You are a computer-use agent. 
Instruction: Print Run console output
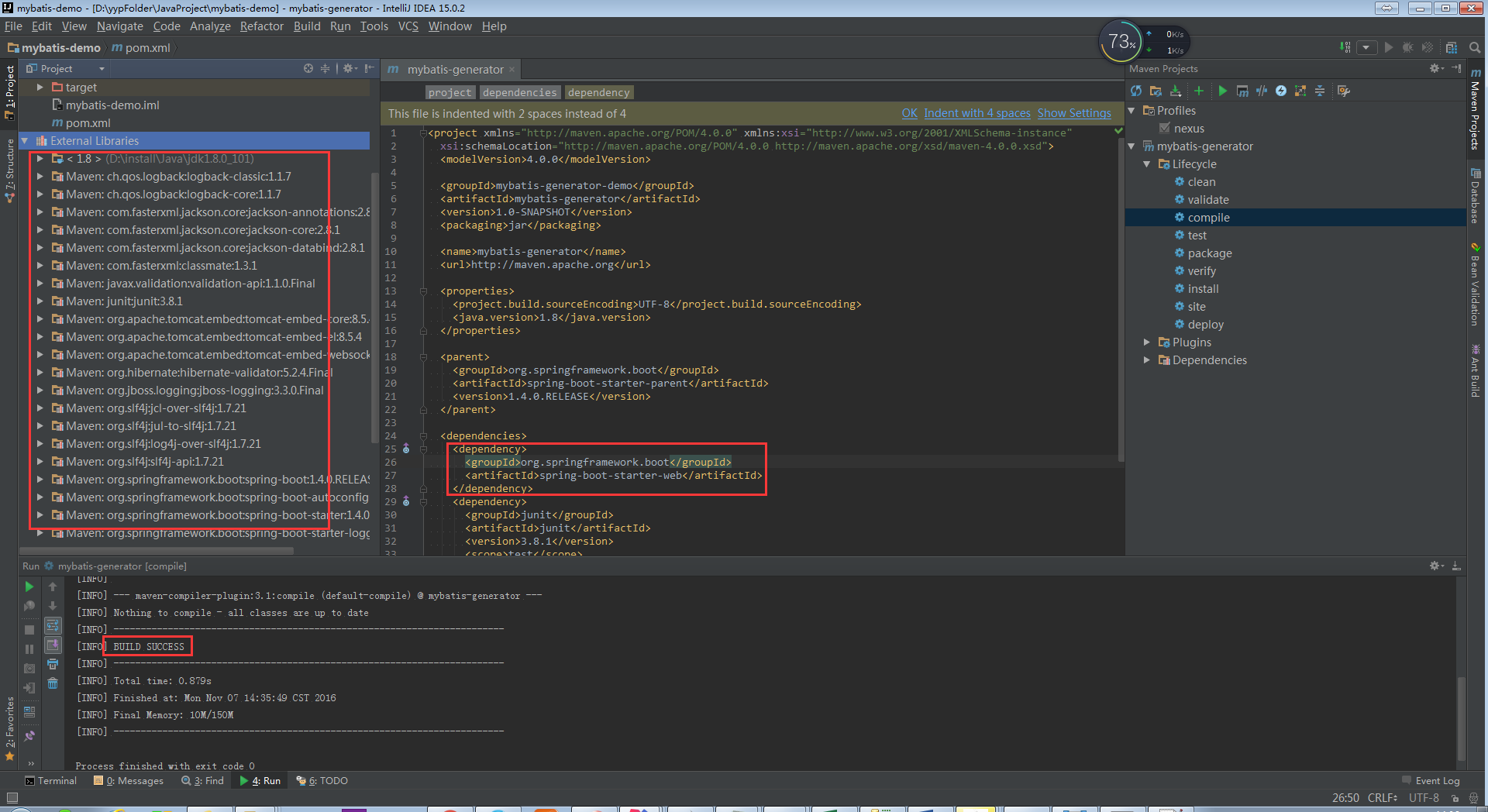pos(53,664)
